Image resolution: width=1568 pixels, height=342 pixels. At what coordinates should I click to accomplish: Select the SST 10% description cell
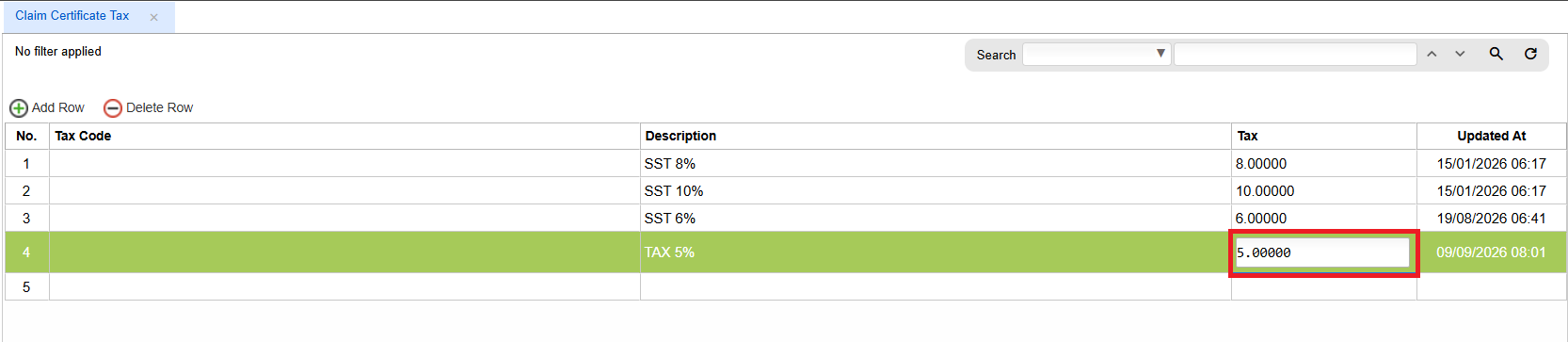point(936,191)
